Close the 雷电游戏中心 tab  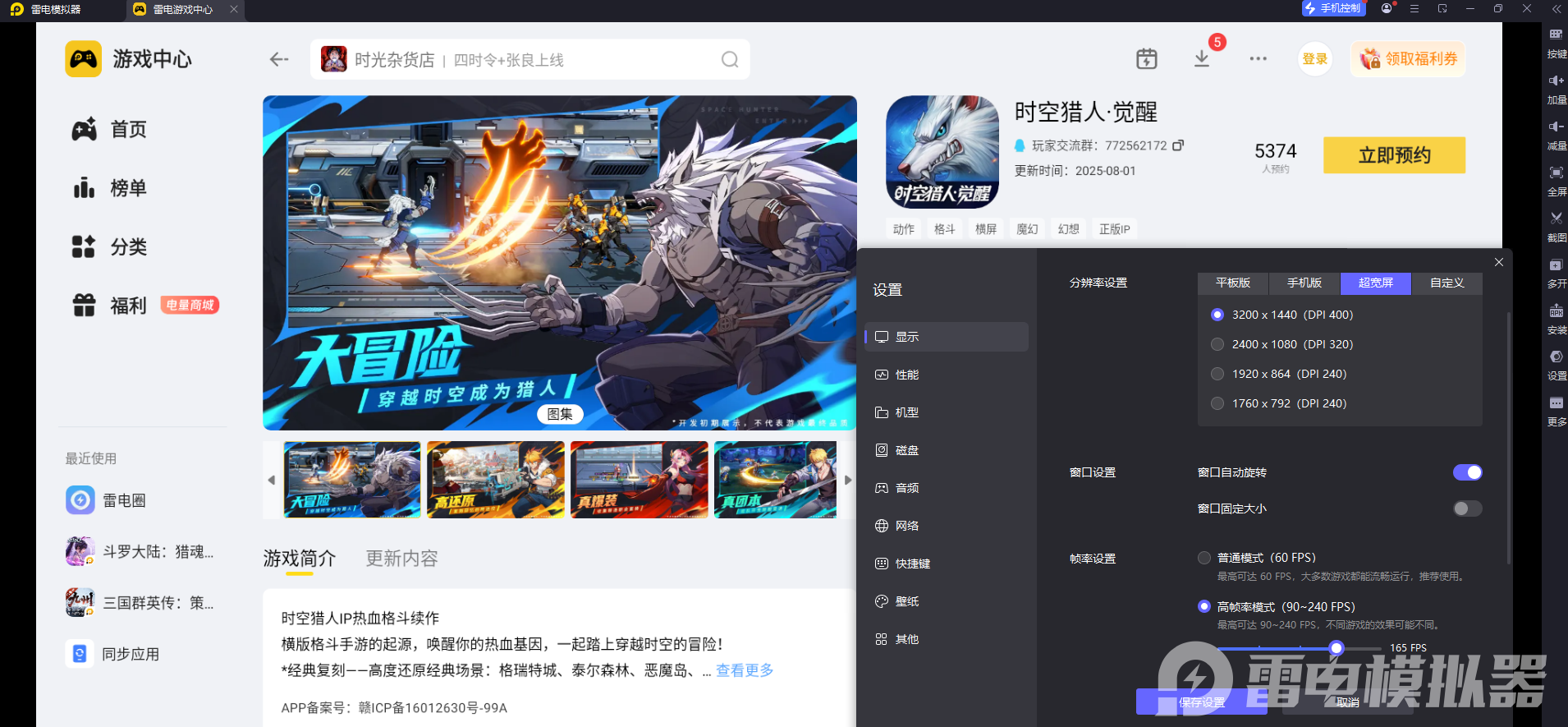point(234,9)
